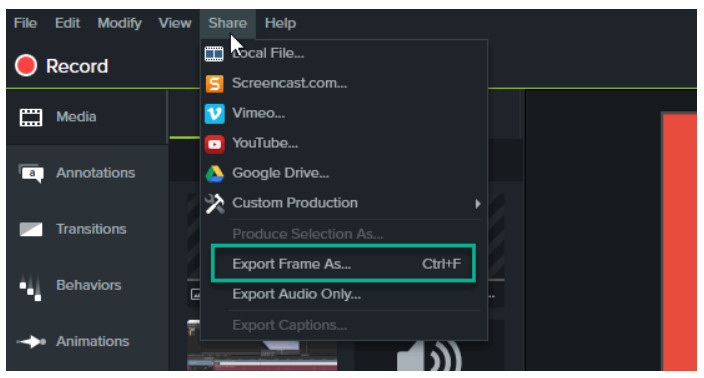Select the audio speaker clip thumbnail
The image size is (704, 378).
click(x=429, y=356)
